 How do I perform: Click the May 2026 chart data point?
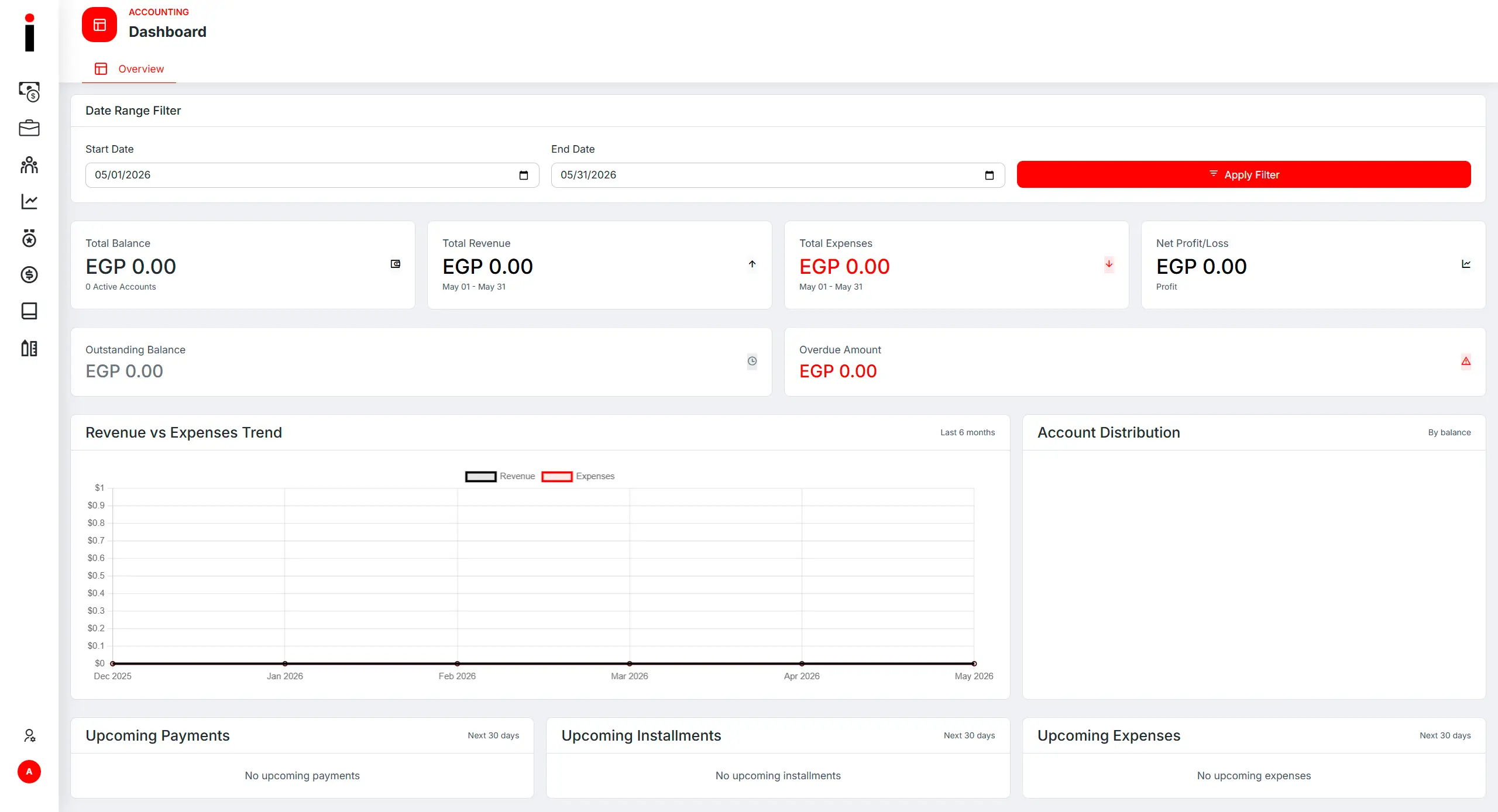click(974, 663)
